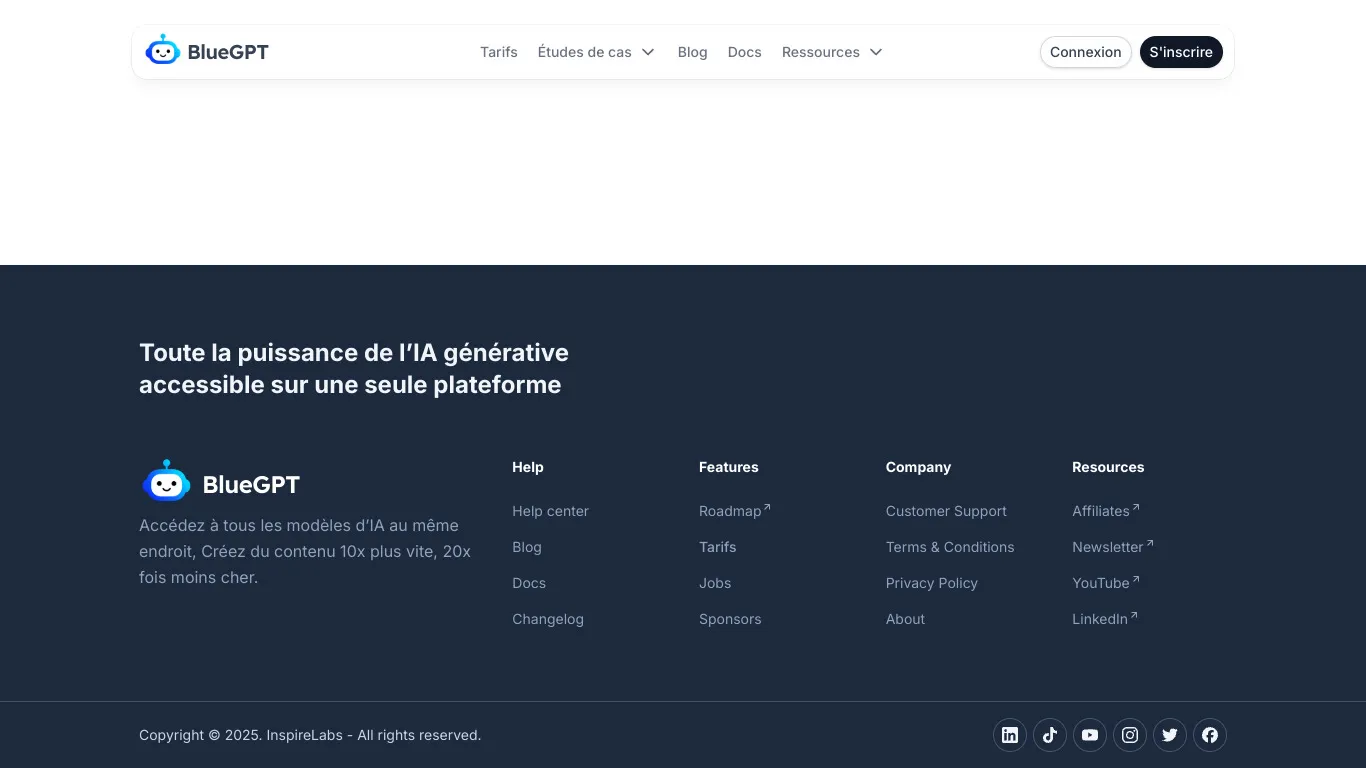
Task: Click the "Accédez à tous les modèles" description
Action: click(x=305, y=551)
